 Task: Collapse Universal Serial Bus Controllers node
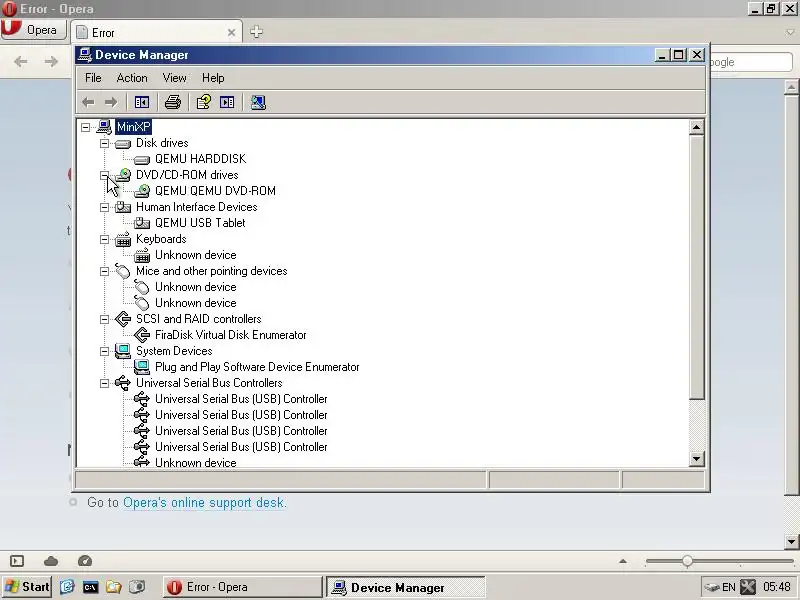coord(104,383)
